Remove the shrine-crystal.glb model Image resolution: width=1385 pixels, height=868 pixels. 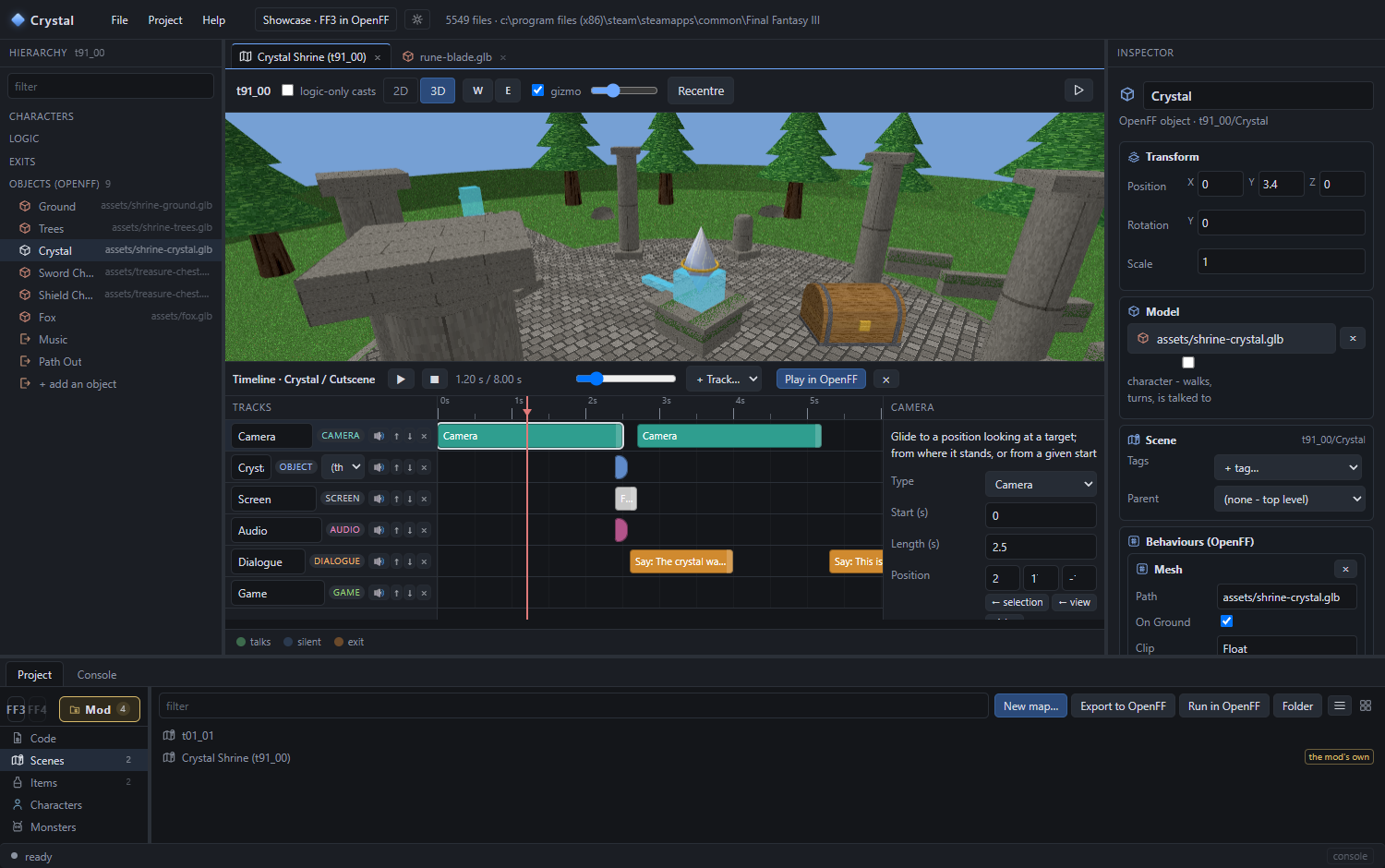coord(1353,339)
